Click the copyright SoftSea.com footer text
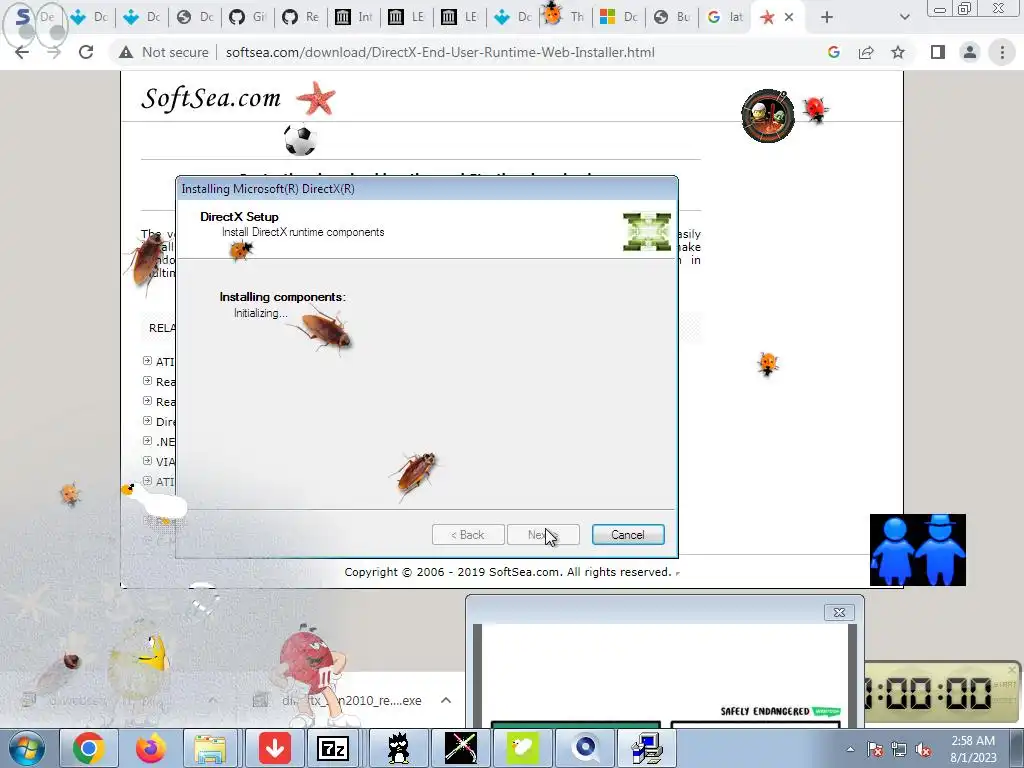Screen dimensions: 1024x768 [507, 572]
